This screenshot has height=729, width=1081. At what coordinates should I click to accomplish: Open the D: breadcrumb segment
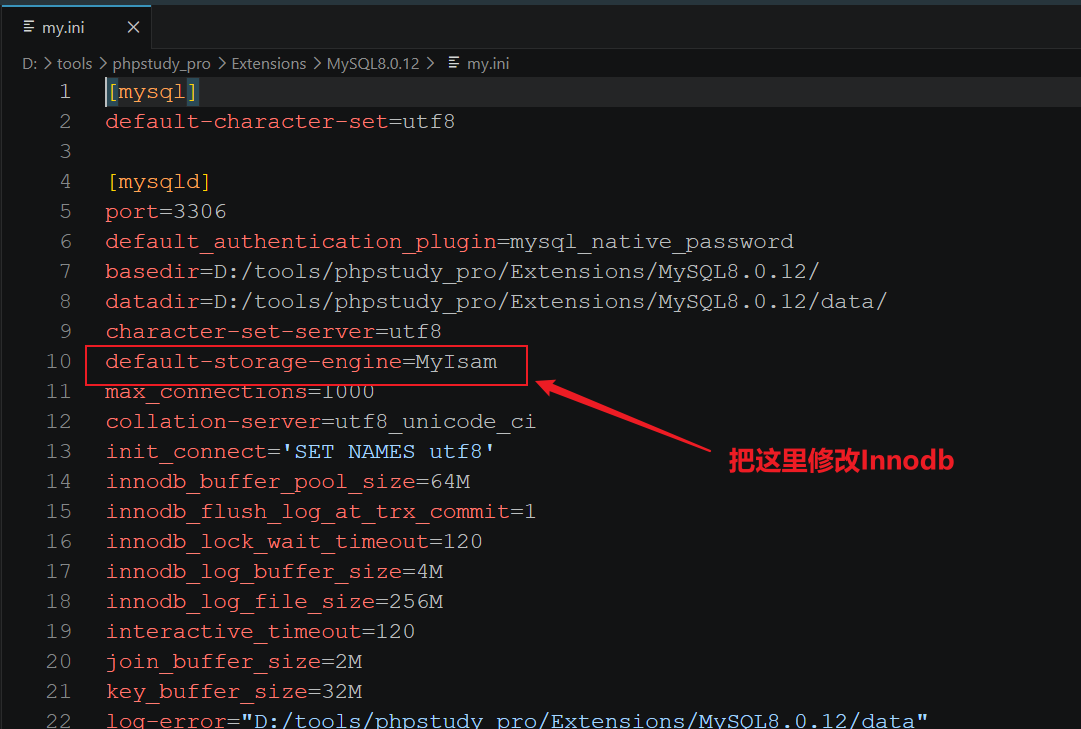tap(30, 63)
